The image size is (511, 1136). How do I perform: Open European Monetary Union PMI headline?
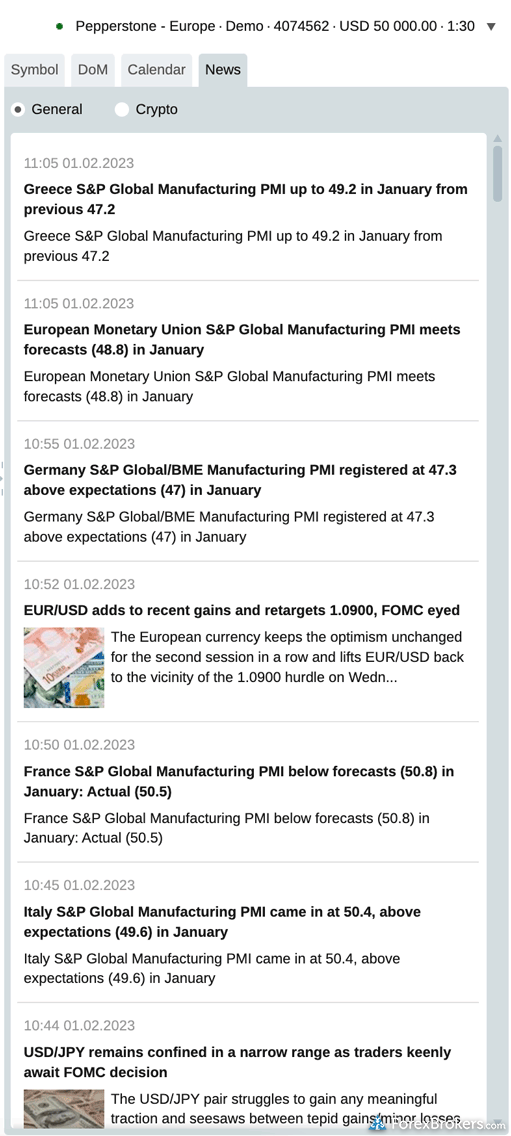(x=242, y=340)
